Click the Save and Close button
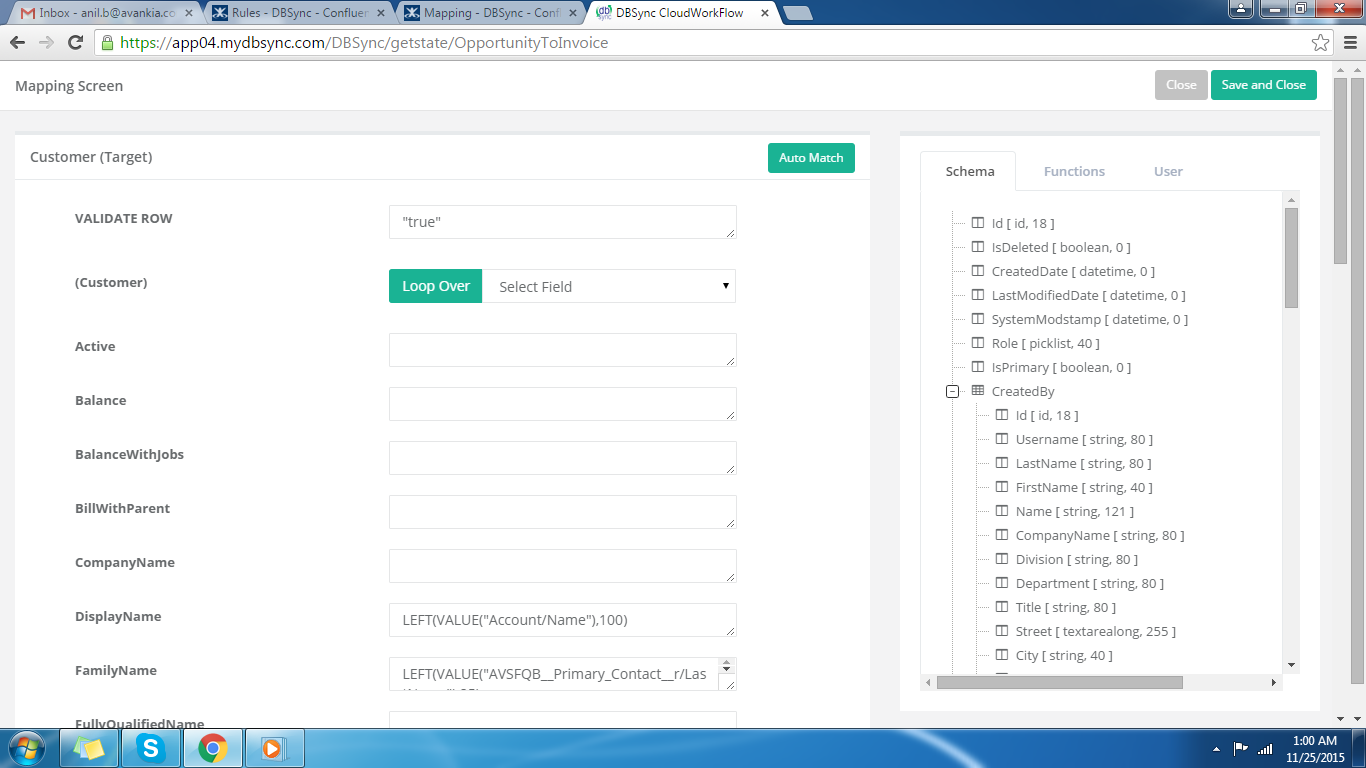 [1263, 85]
